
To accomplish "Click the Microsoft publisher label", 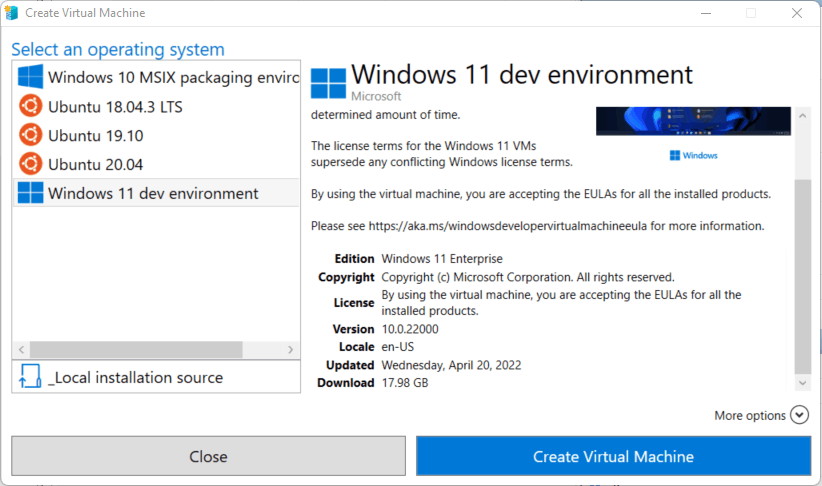I will coord(376,96).
